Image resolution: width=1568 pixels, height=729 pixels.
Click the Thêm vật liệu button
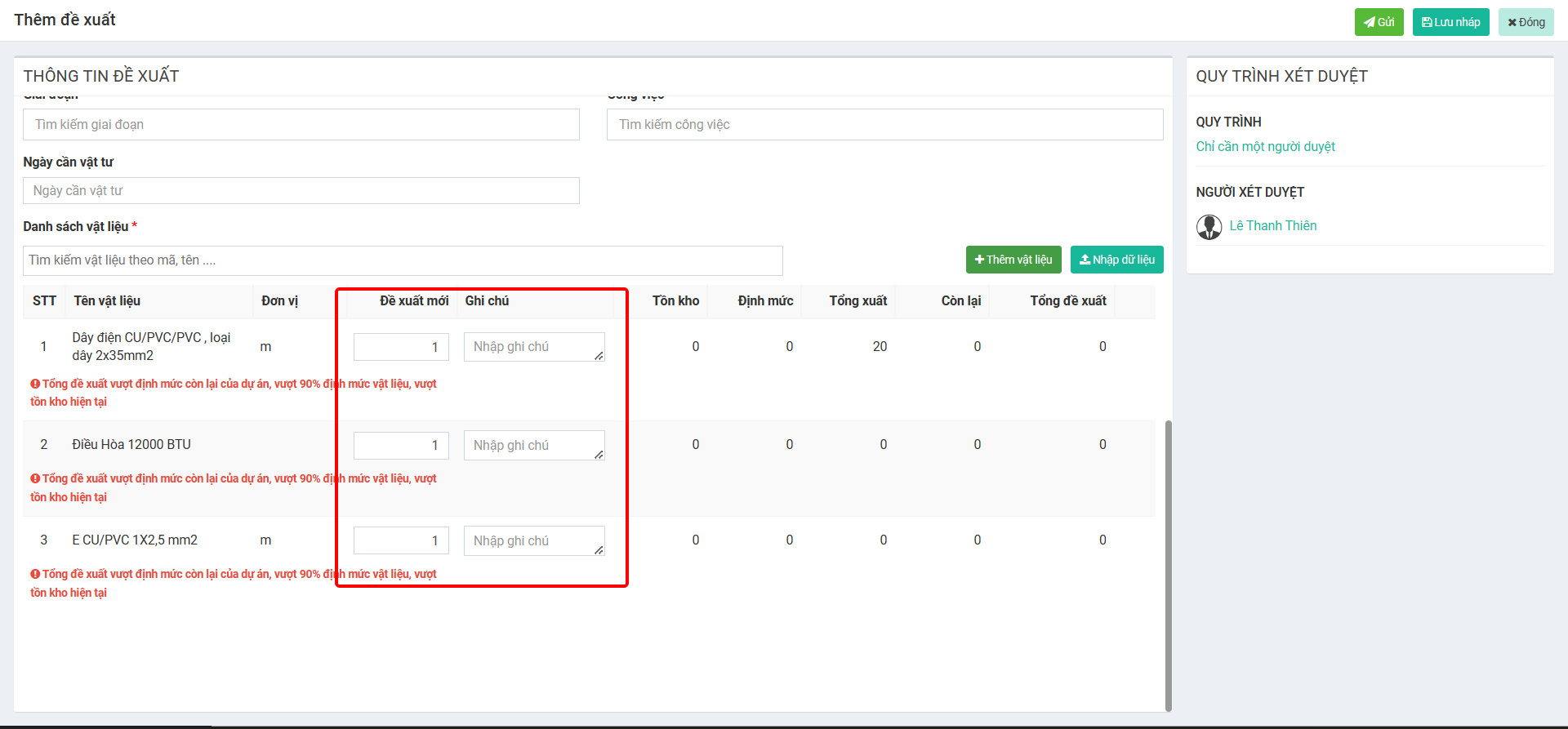coord(1013,260)
